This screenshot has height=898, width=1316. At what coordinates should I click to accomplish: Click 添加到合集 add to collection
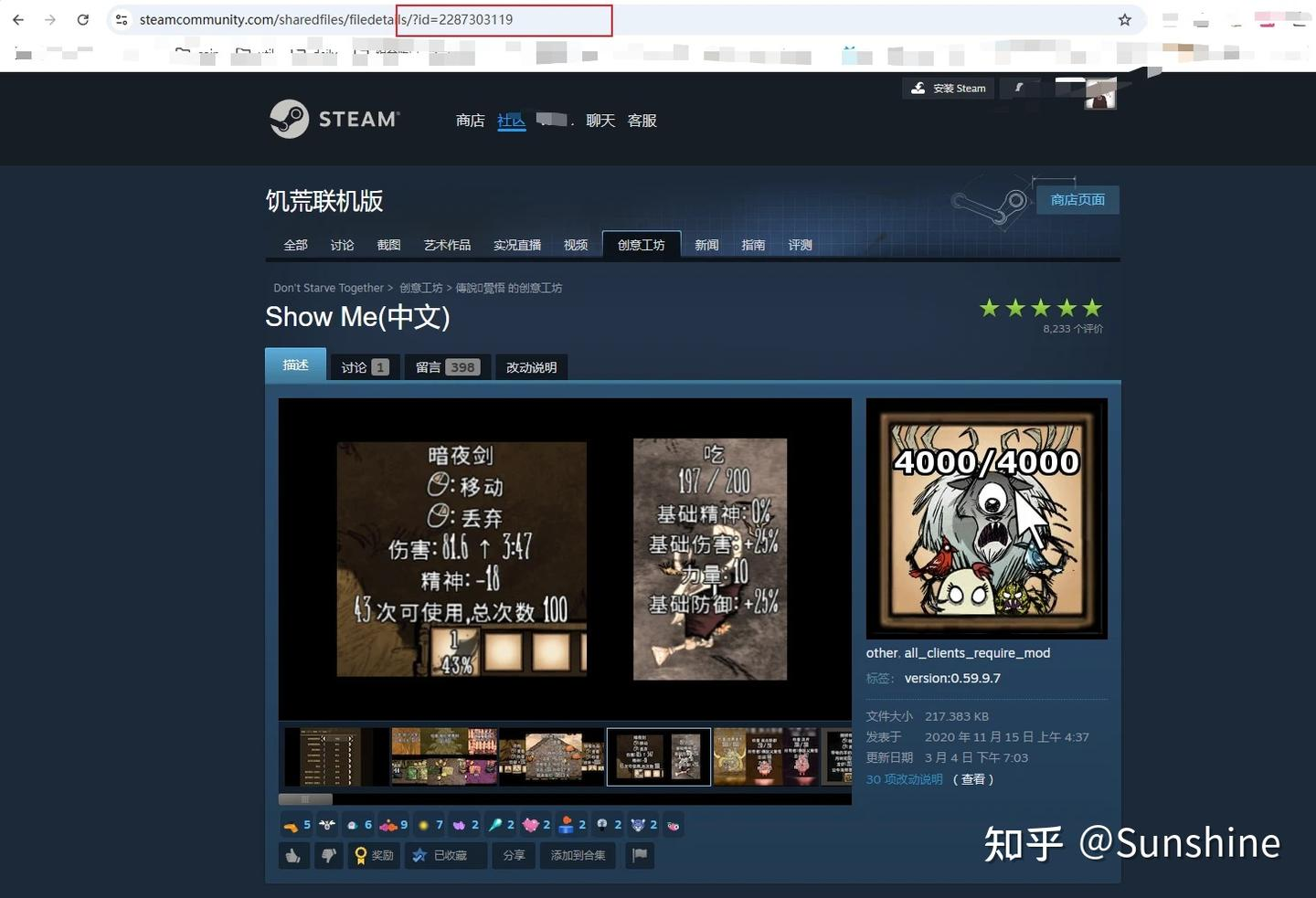[x=578, y=855]
